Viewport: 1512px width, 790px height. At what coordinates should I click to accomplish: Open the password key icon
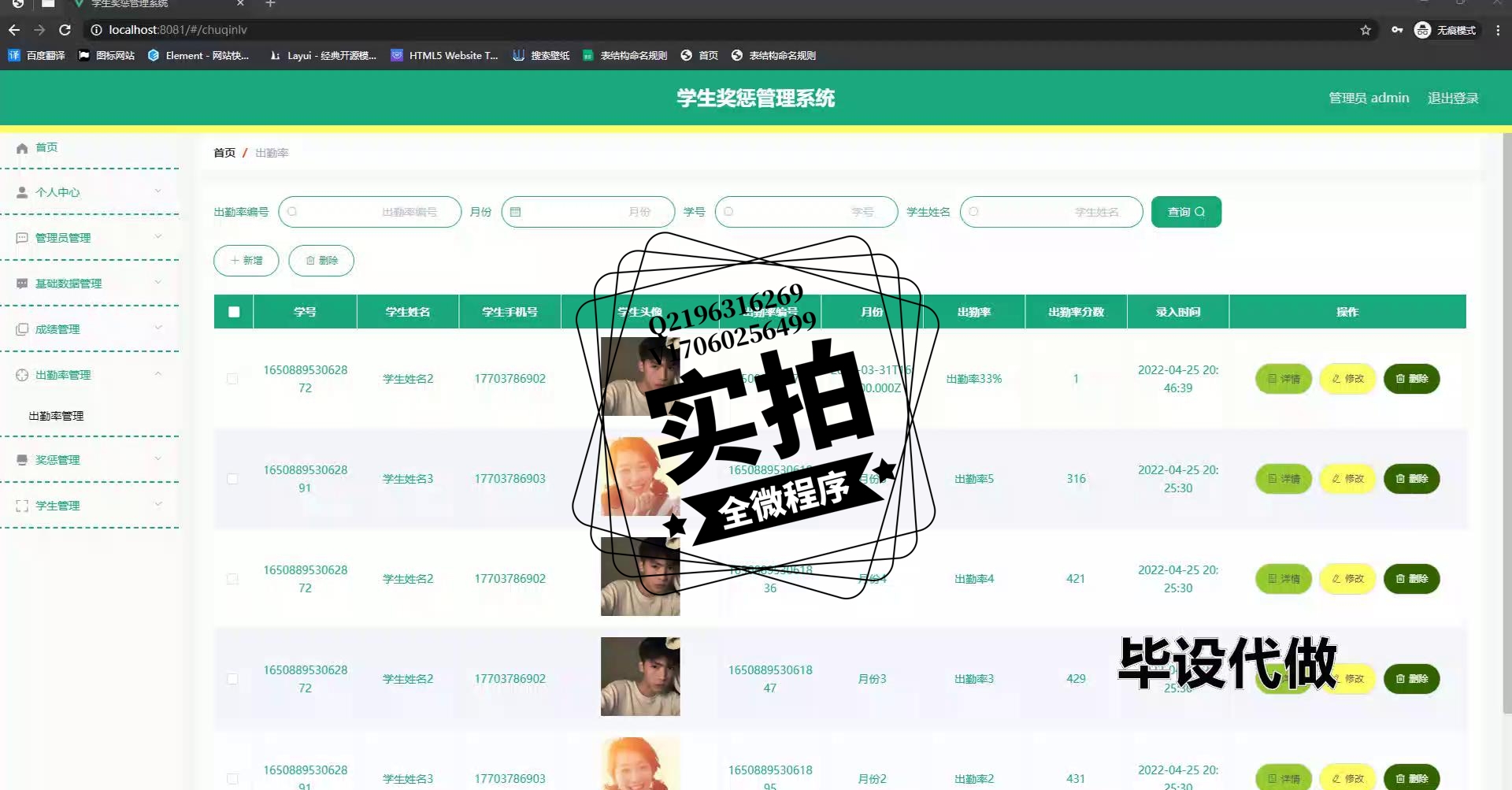pyautogui.click(x=1397, y=30)
